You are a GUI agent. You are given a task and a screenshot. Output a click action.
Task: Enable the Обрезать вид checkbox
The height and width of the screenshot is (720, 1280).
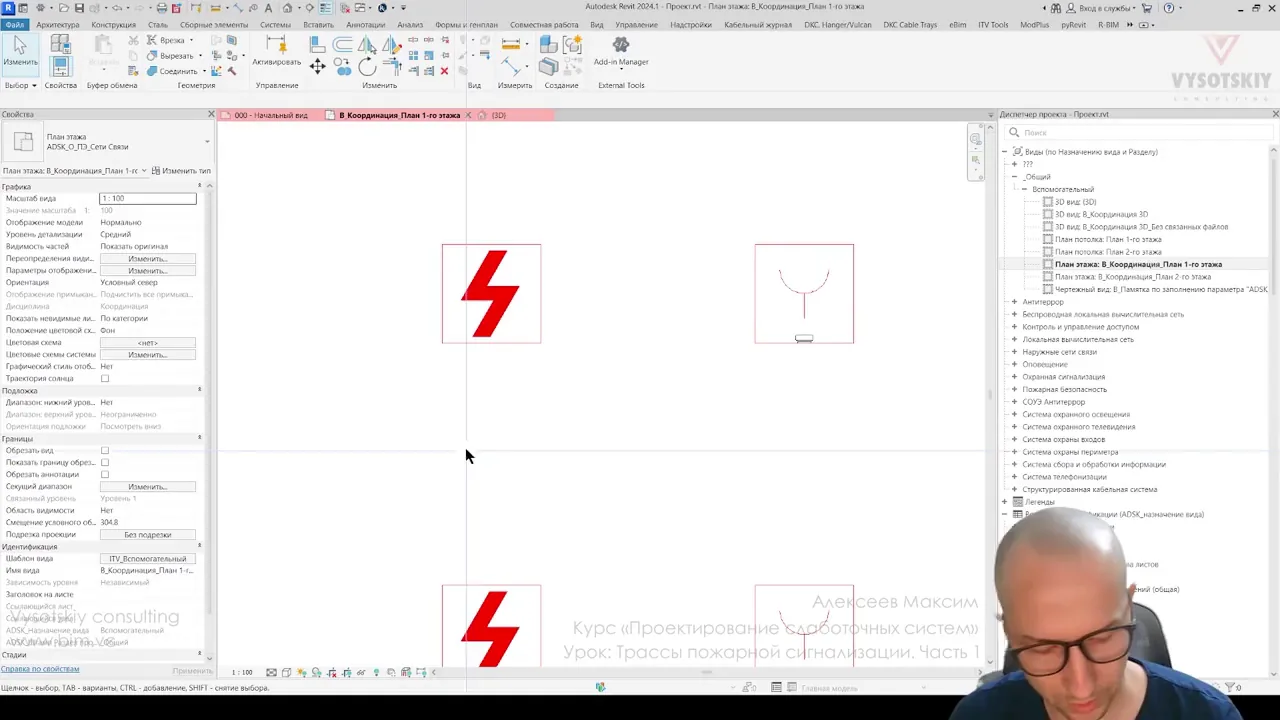[x=105, y=451]
